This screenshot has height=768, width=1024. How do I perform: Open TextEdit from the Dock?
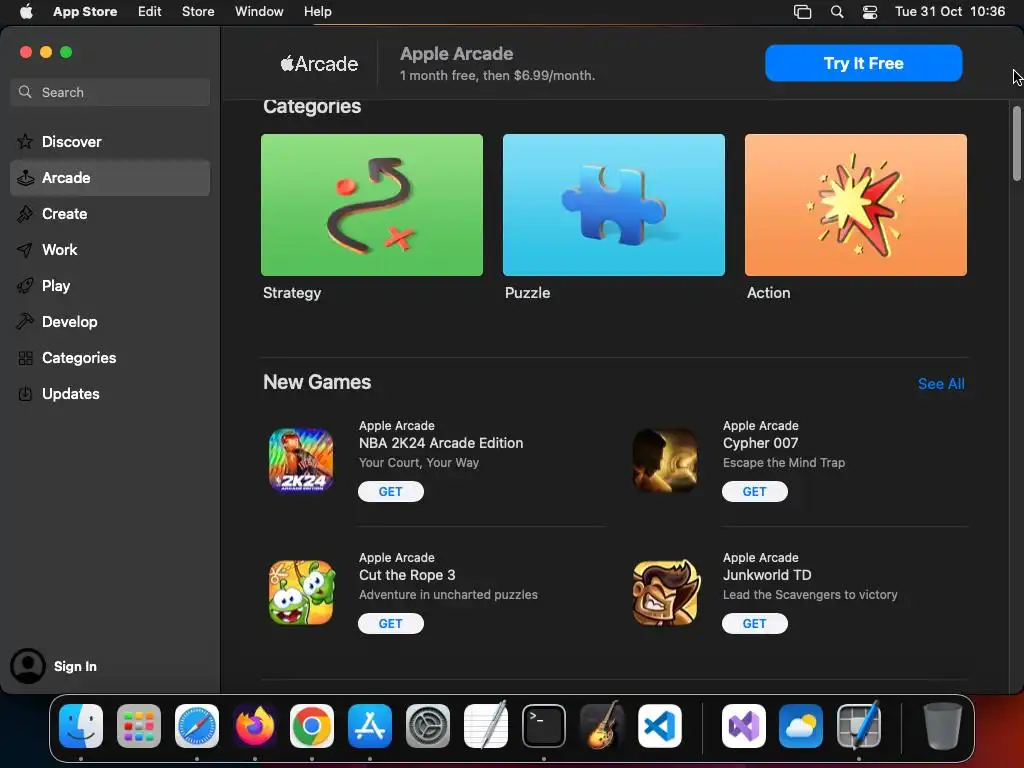pyautogui.click(x=486, y=724)
